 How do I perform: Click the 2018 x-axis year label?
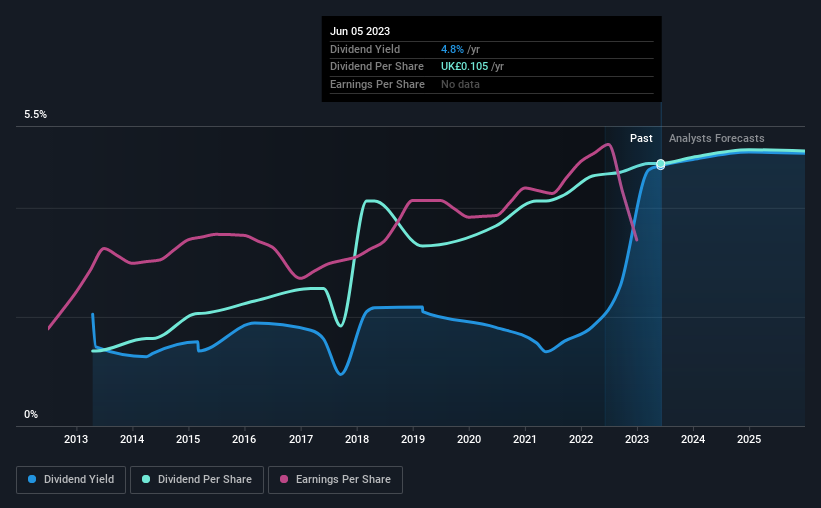point(357,439)
